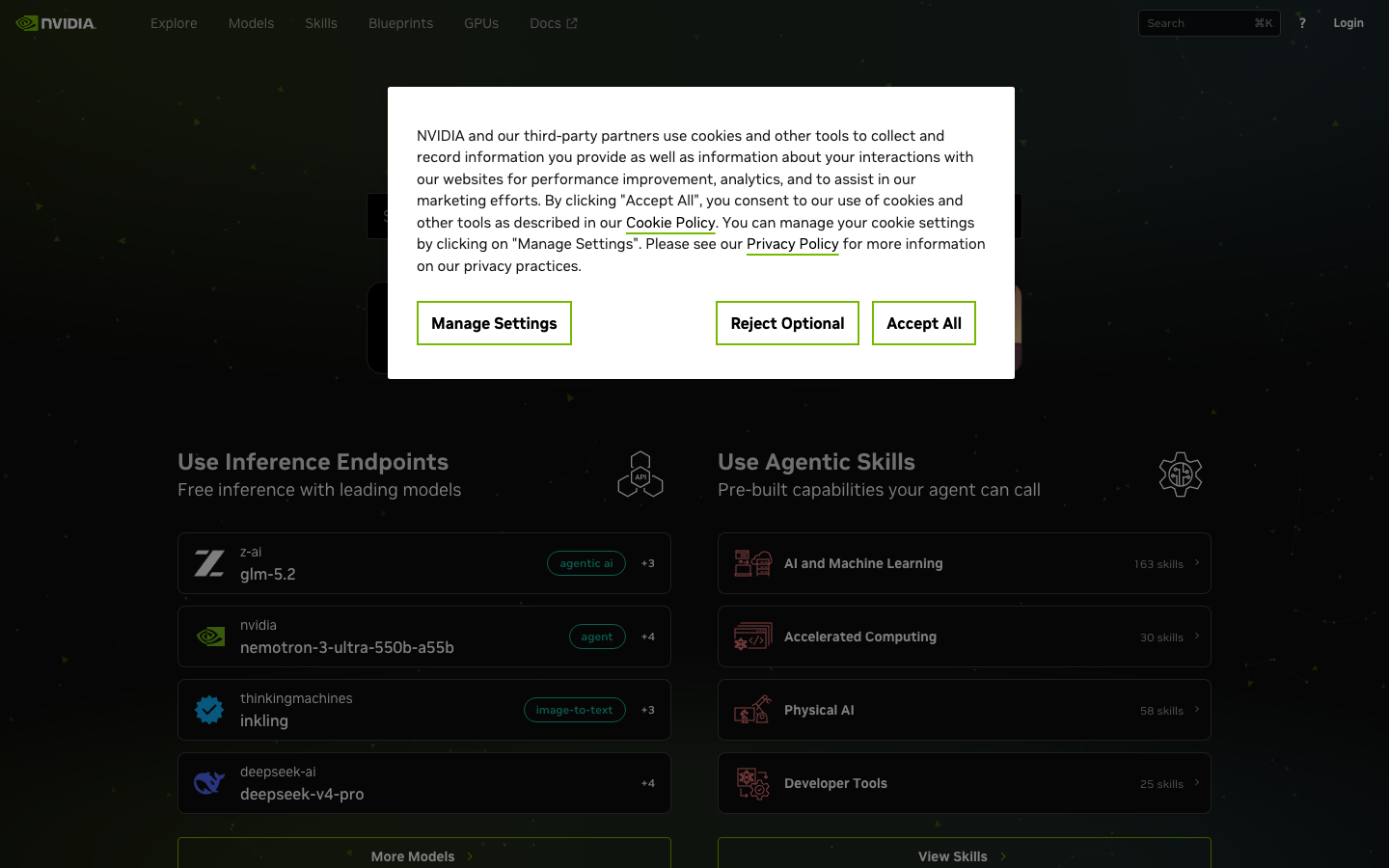Click the Developer Tools gear icon
Viewport: 1389px width, 868px height.
[753, 783]
